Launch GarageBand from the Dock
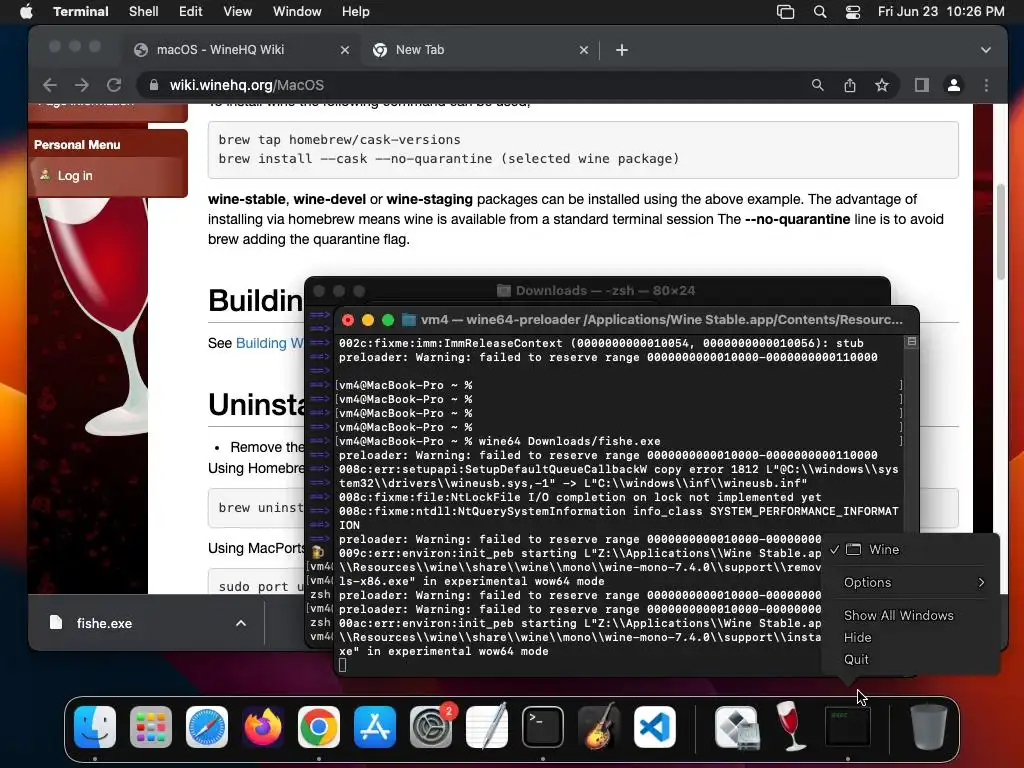This screenshot has width=1024, height=768. click(599, 727)
